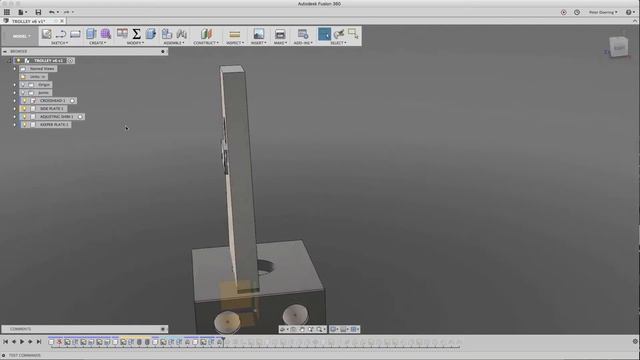Click the Pan hand icon
The image size is (640, 360).
point(302,329)
